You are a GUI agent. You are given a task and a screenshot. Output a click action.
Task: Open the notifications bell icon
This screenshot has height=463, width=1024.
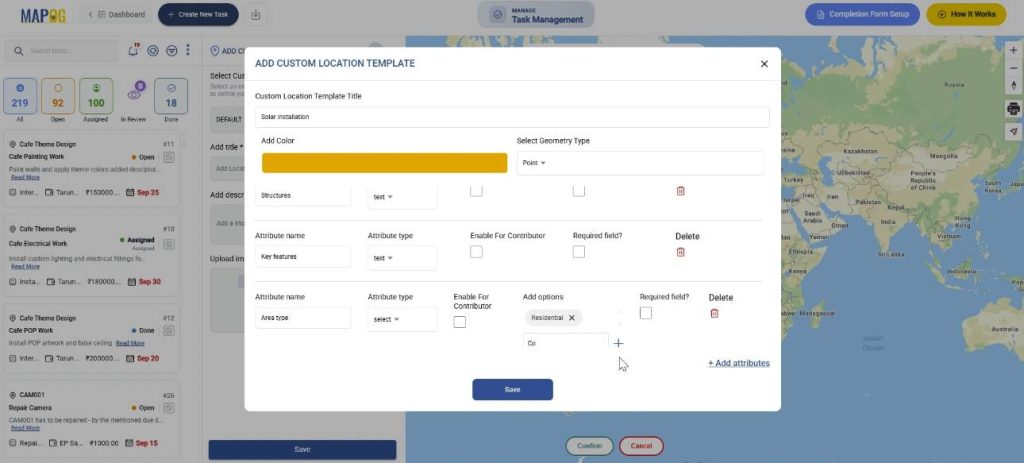point(133,50)
